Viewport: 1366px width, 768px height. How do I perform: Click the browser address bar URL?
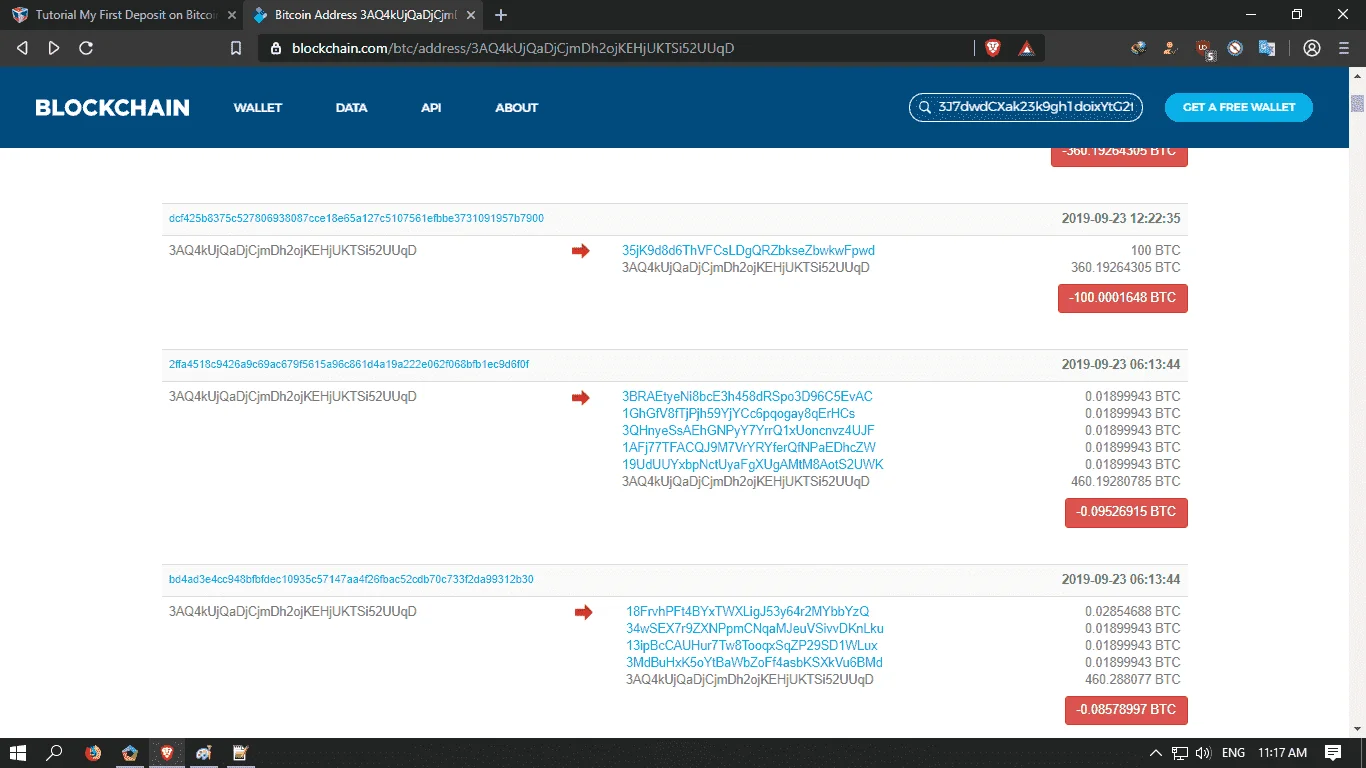pyautogui.click(x=513, y=48)
